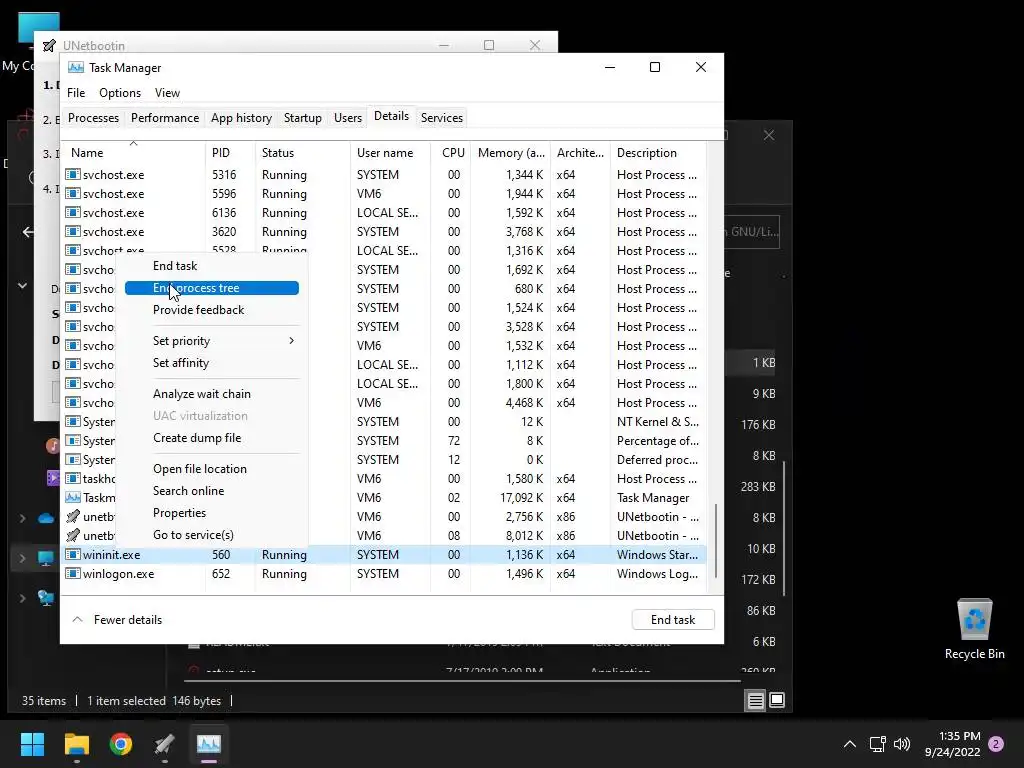Click the svchost.exe icon for PID 6136

72,212
